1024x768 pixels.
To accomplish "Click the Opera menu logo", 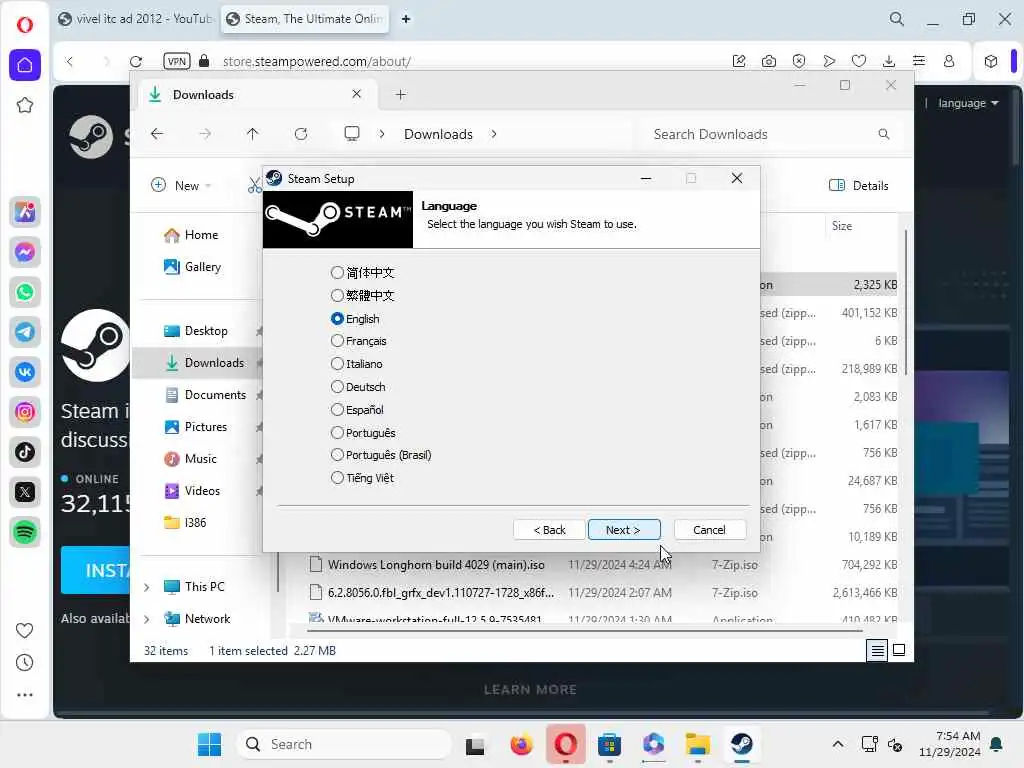I will pyautogui.click(x=25, y=25).
